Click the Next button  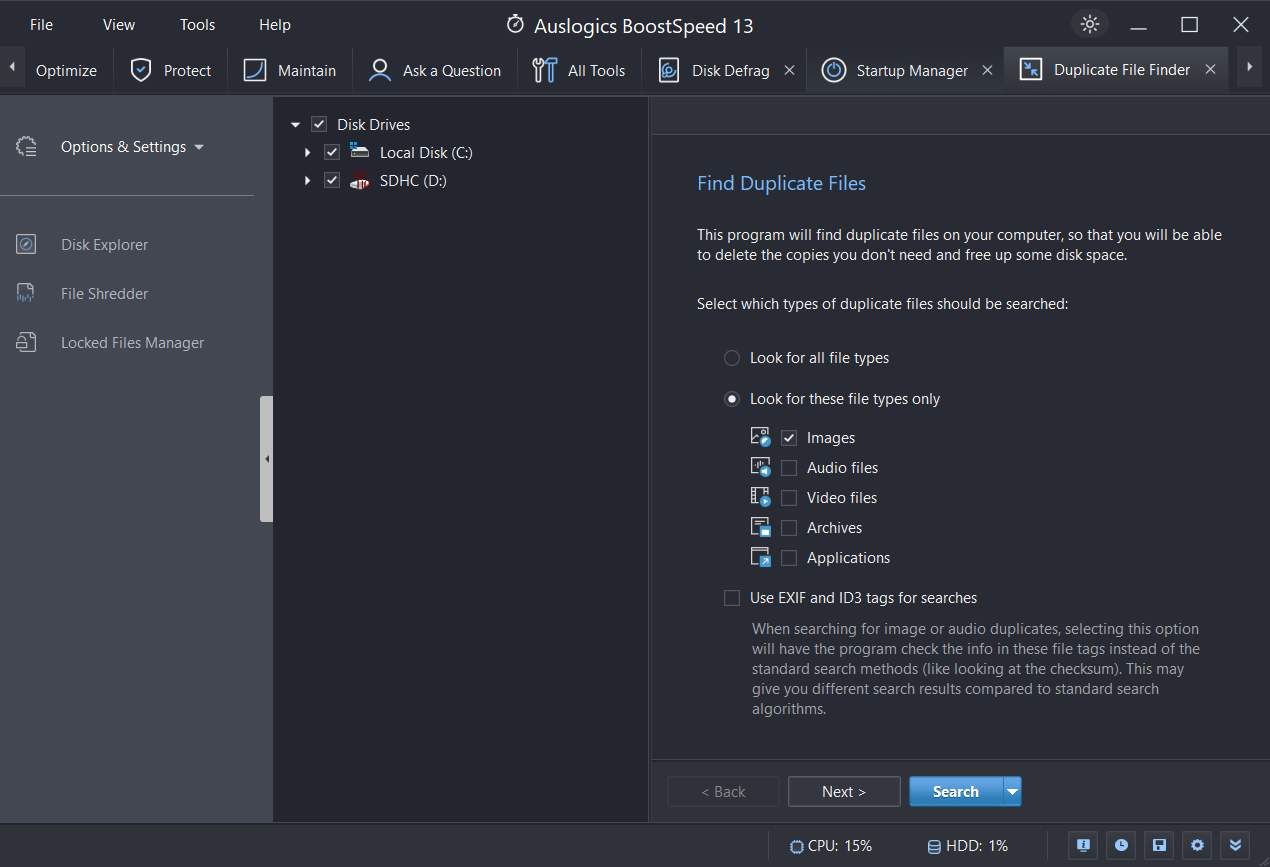click(x=844, y=792)
